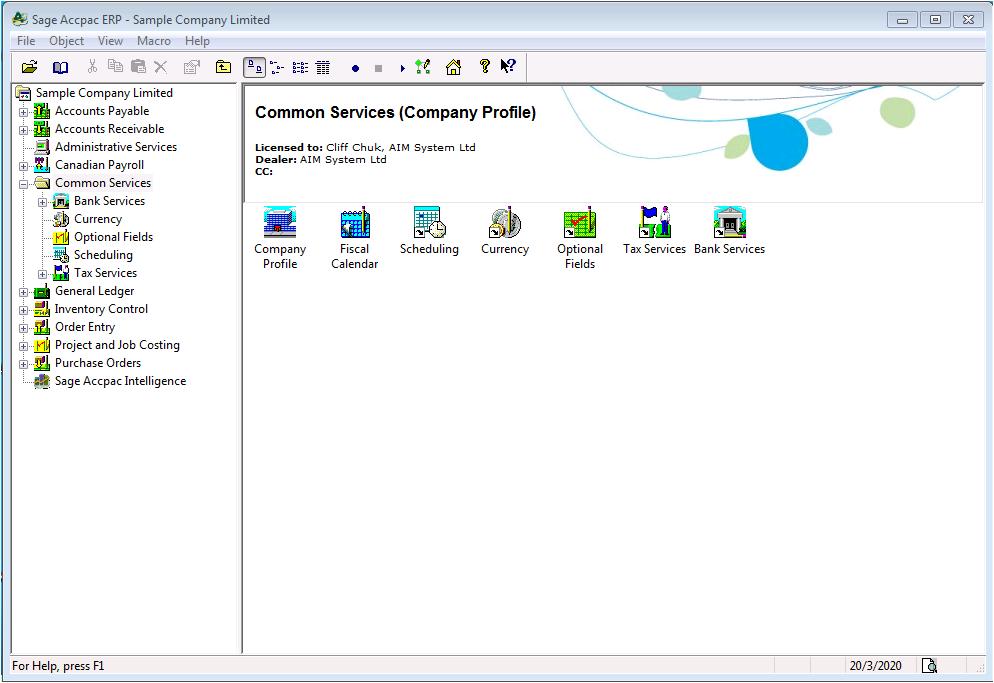Select Sage Accpac Intelligence in the tree

pyautogui.click(x=120, y=381)
